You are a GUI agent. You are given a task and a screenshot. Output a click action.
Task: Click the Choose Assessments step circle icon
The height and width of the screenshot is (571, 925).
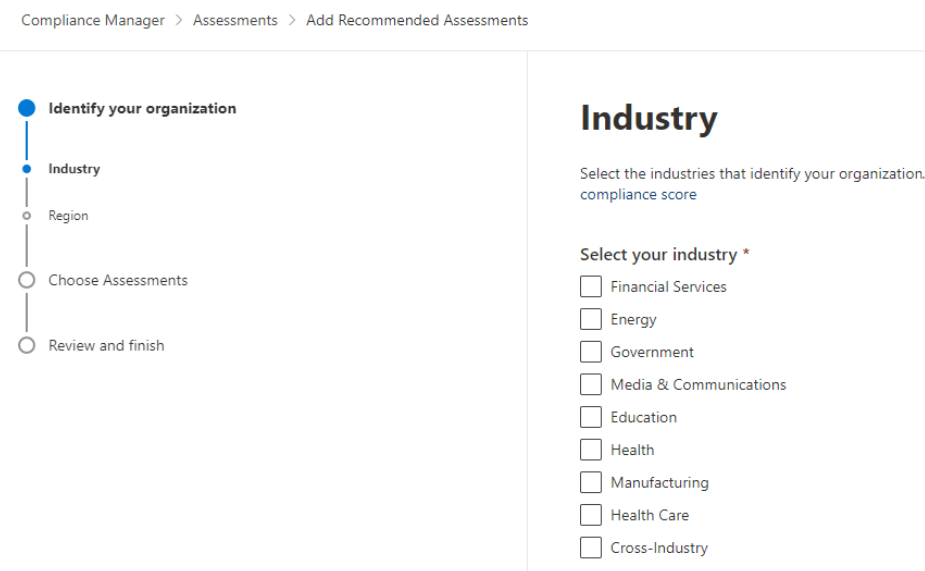(27, 281)
